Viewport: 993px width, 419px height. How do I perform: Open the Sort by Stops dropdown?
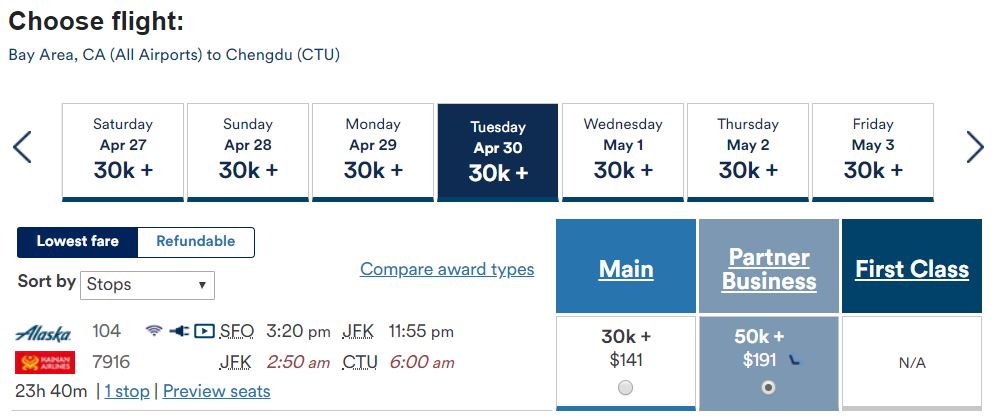(147, 284)
